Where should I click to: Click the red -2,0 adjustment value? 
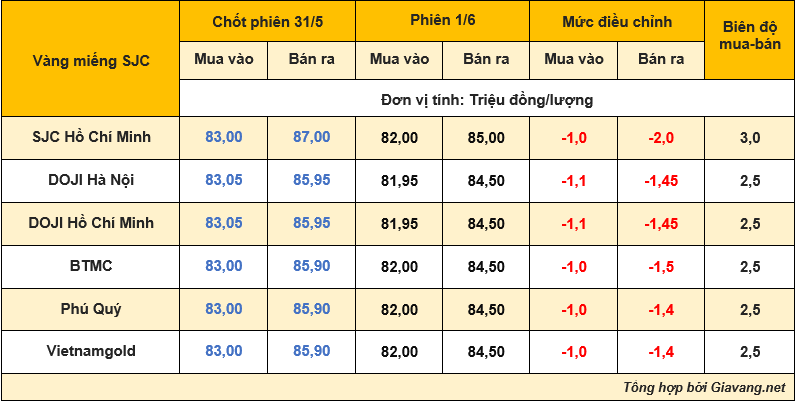tap(661, 137)
